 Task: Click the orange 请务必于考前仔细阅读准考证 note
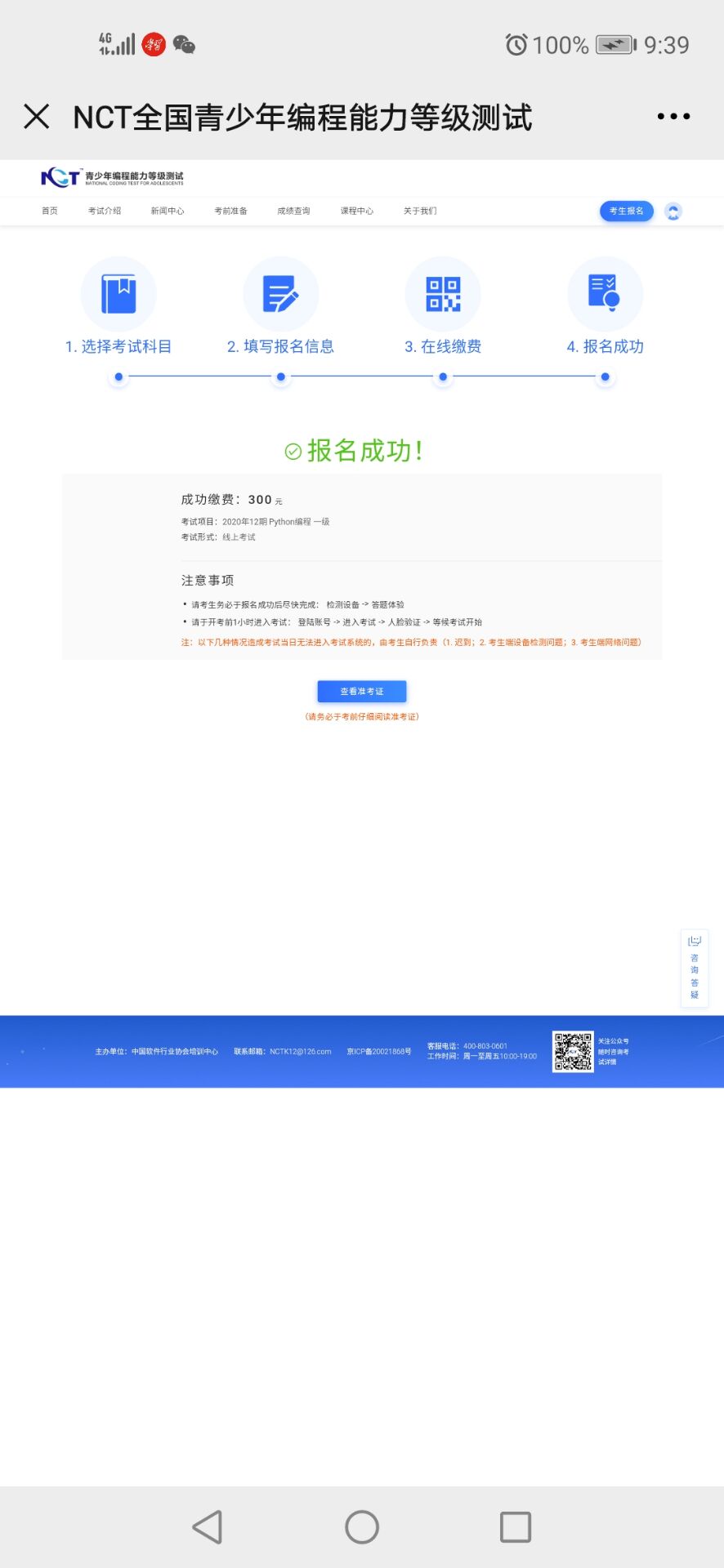tap(362, 717)
